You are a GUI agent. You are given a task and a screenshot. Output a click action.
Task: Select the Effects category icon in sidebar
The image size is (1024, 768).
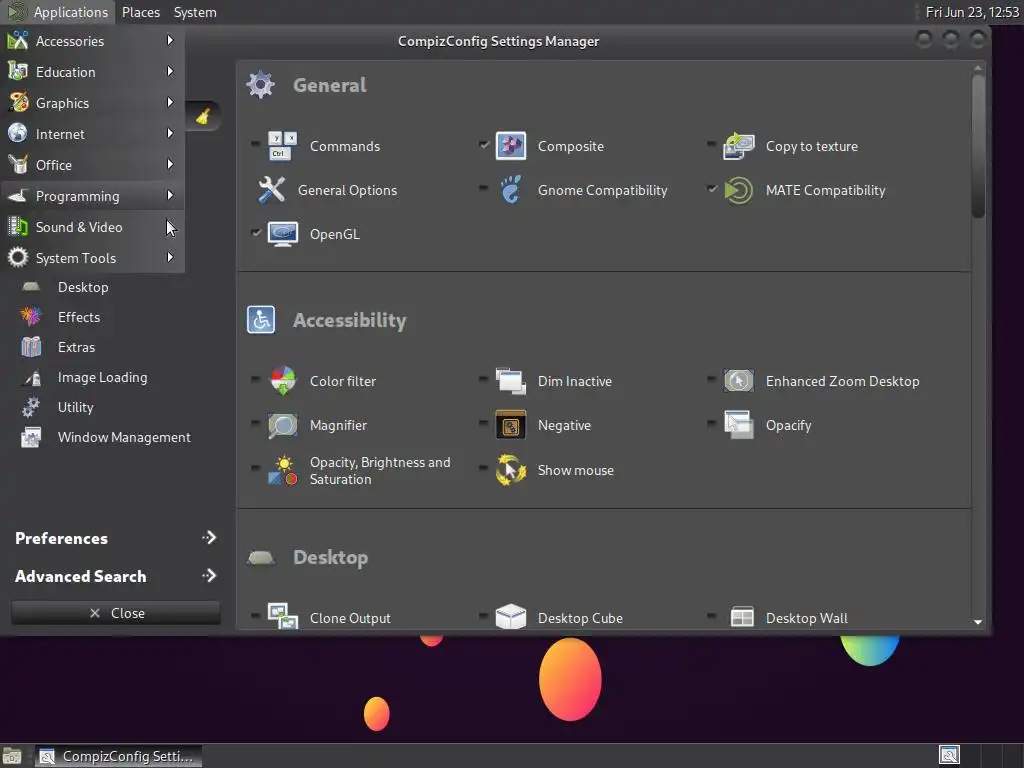(x=31, y=317)
